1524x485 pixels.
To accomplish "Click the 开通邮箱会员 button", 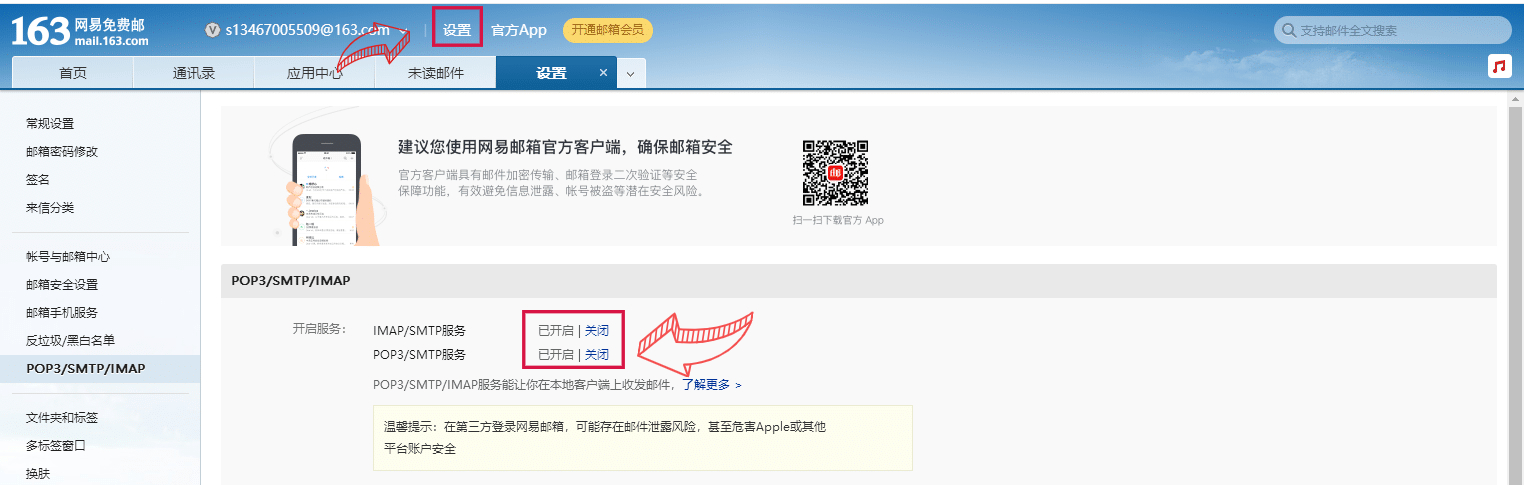I will [608, 30].
